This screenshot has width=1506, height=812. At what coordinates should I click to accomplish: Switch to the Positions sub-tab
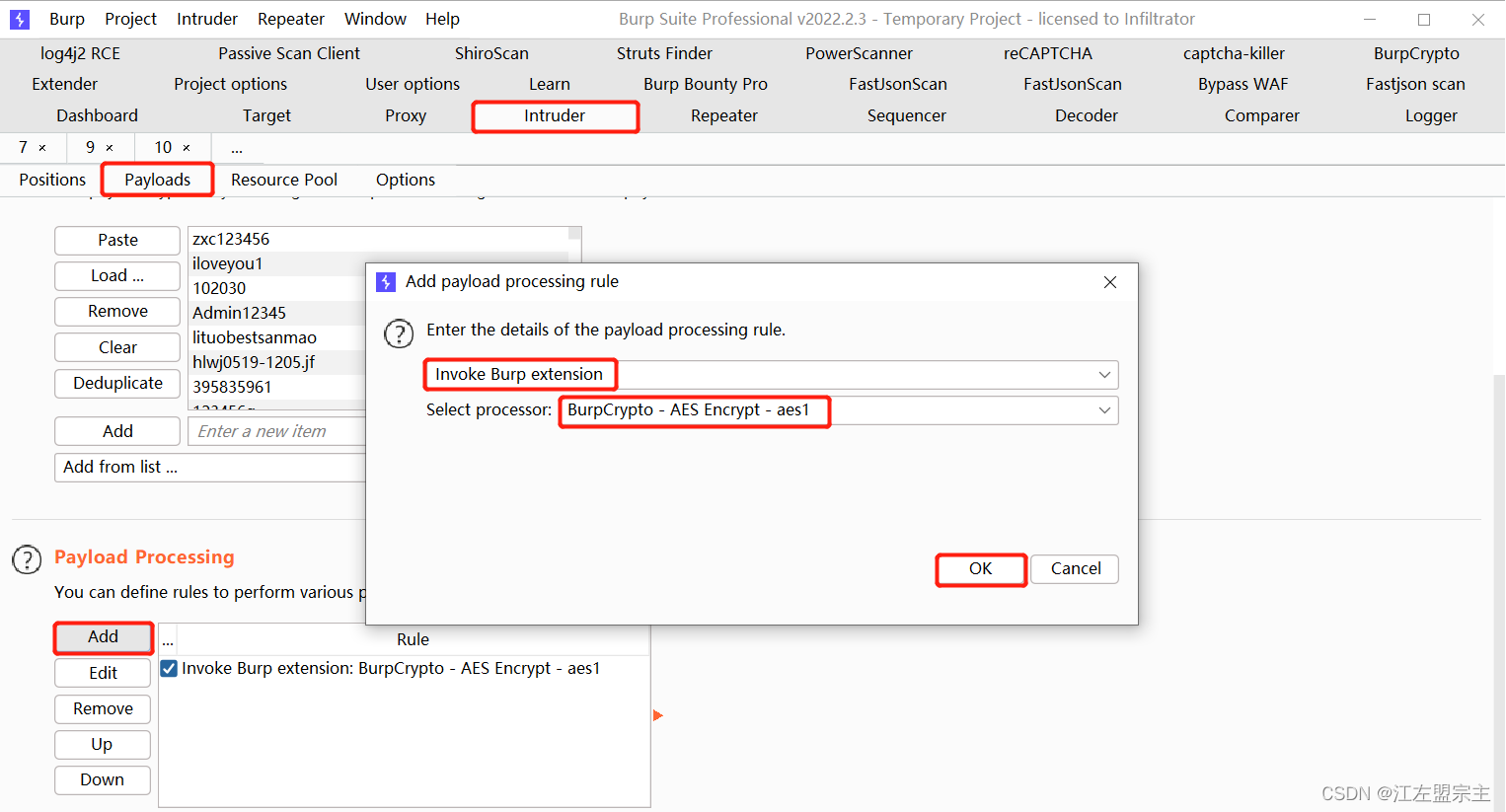pos(52,180)
